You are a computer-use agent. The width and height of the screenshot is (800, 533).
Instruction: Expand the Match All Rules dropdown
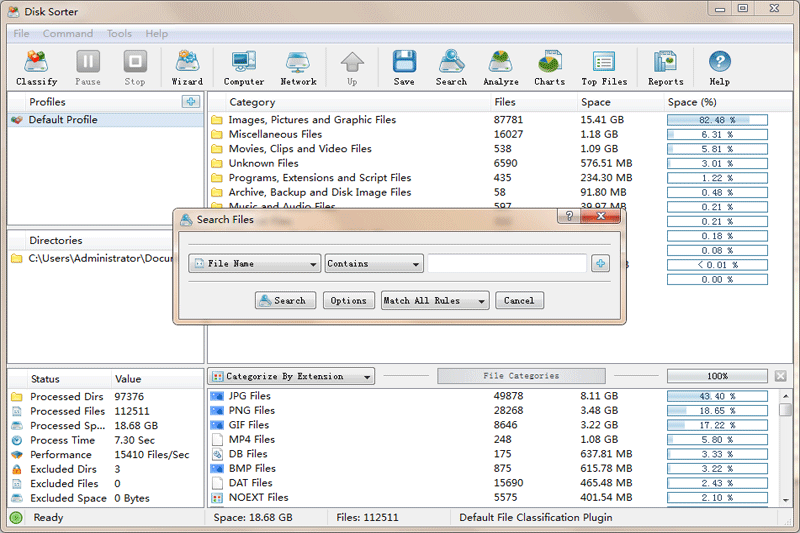tap(435, 300)
